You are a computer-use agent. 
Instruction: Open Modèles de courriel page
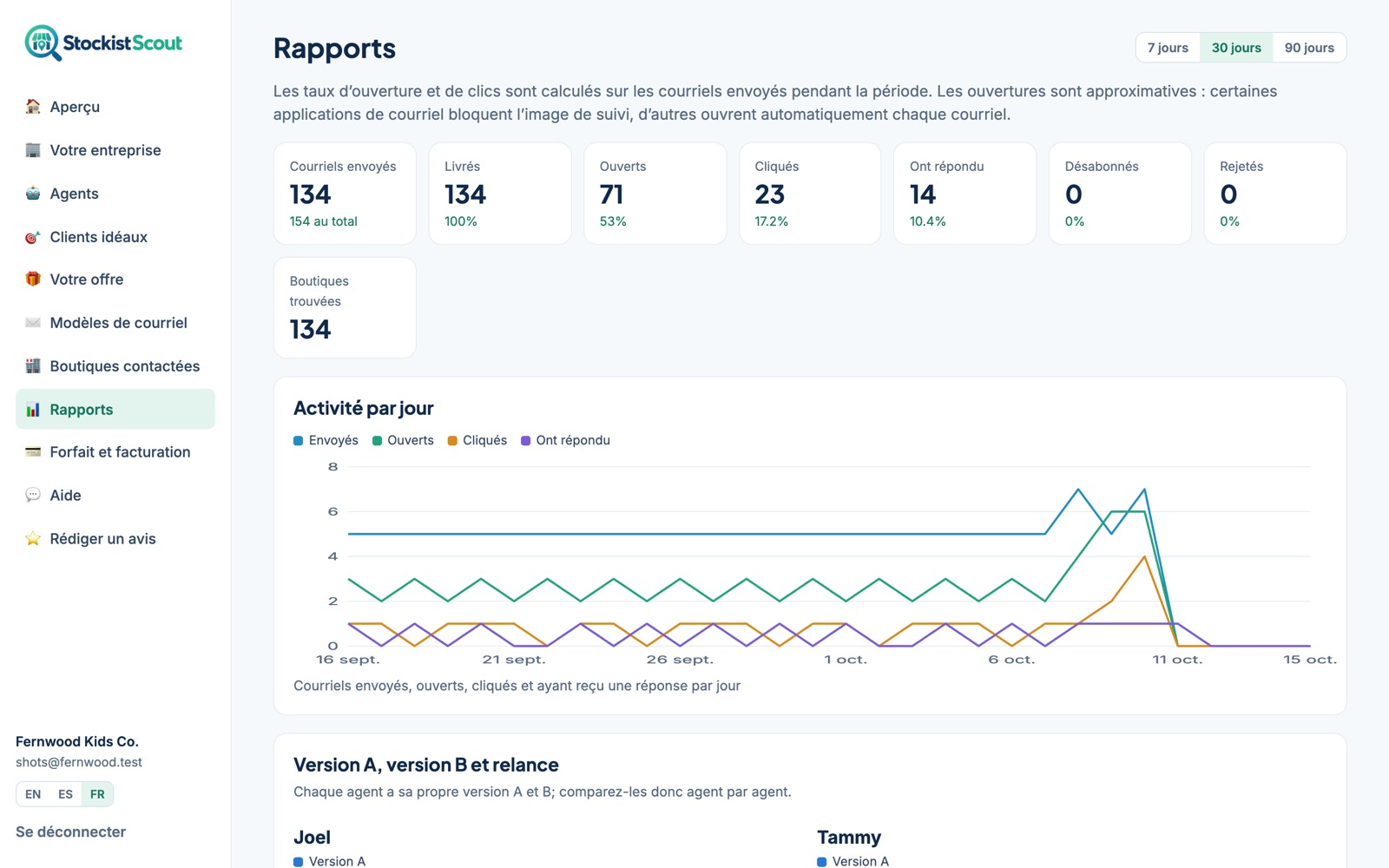[x=115, y=323]
